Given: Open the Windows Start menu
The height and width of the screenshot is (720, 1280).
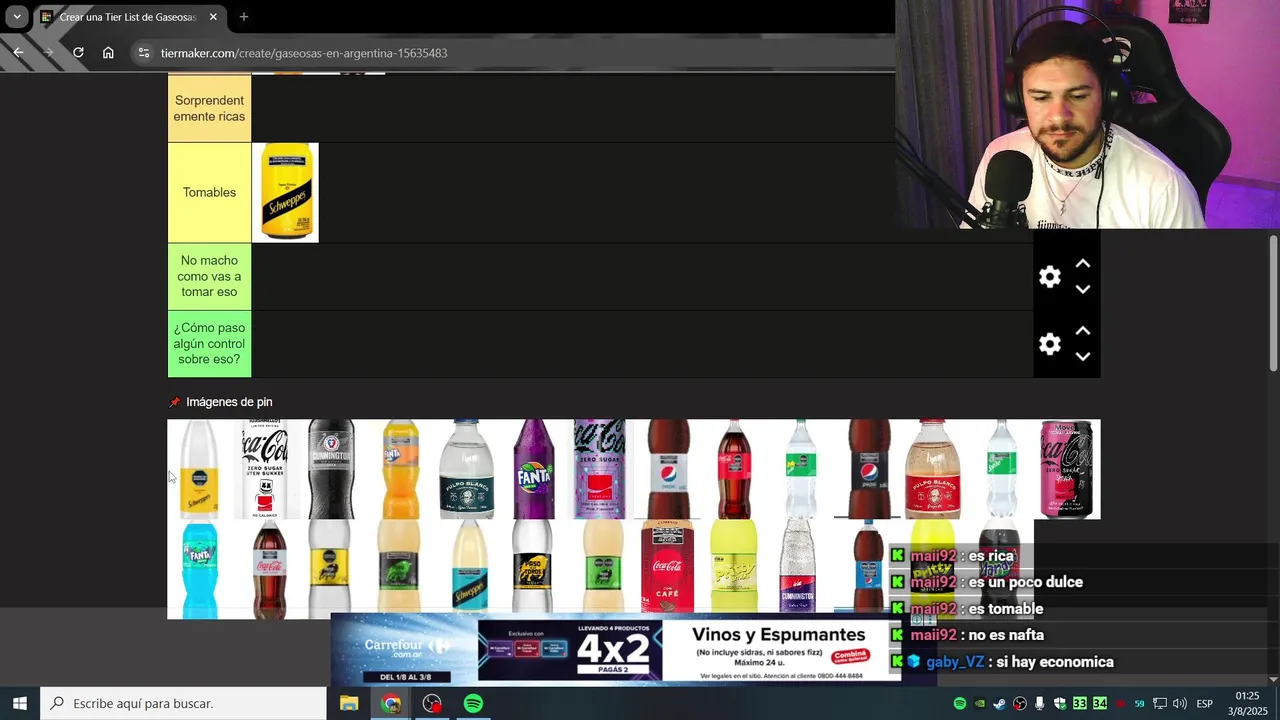Looking at the screenshot, I should [19, 704].
